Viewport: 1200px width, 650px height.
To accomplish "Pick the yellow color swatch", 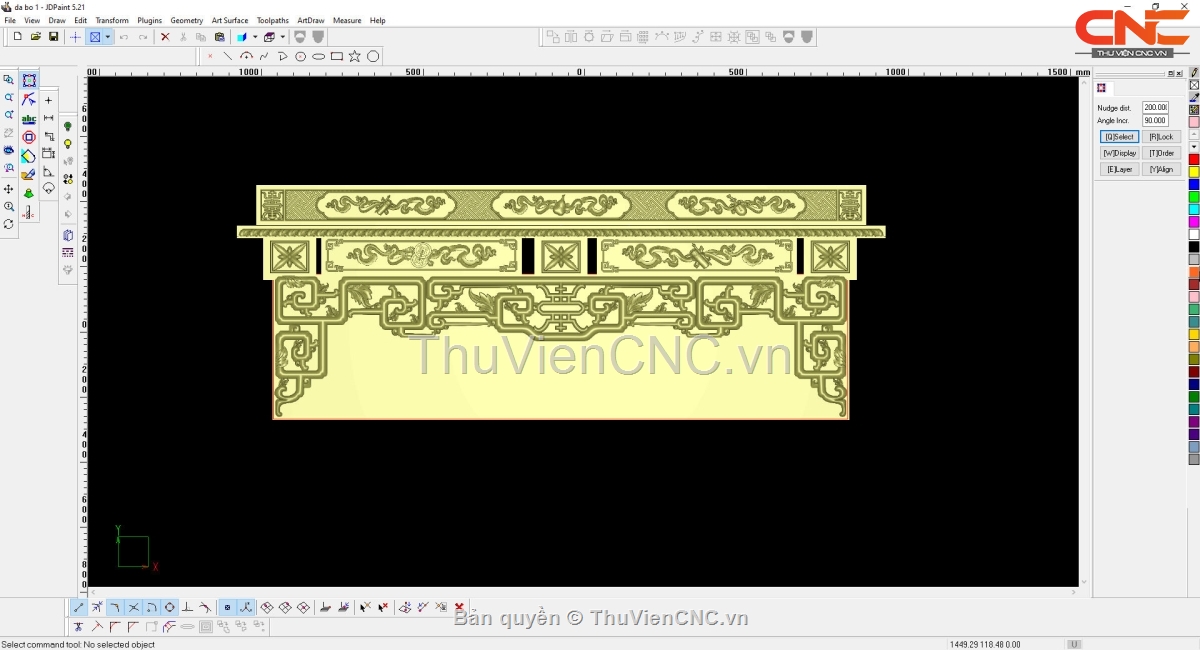I will tap(1194, 172).
